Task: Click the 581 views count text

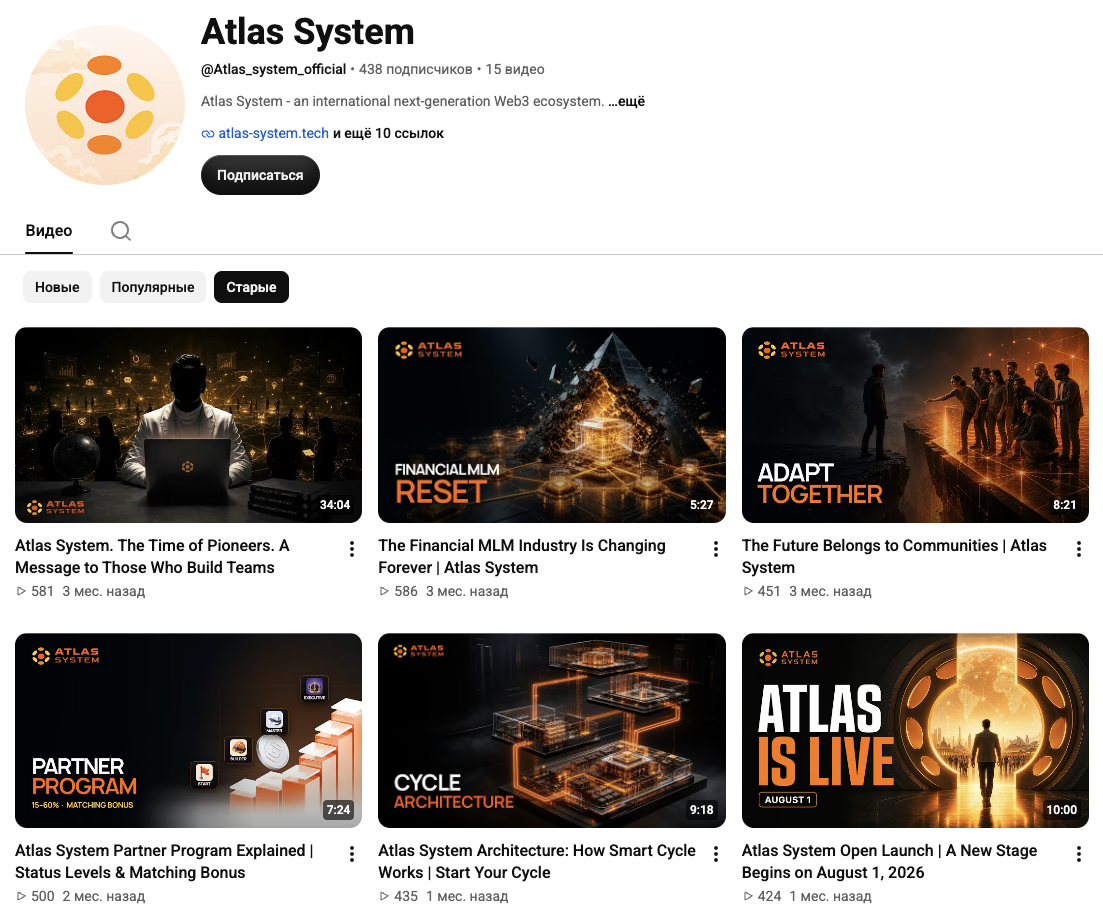Action: (42, 591)
